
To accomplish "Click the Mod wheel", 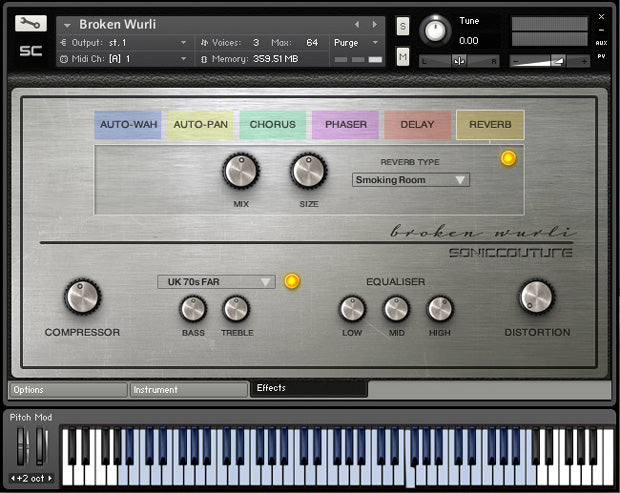I will pos(41,446).
